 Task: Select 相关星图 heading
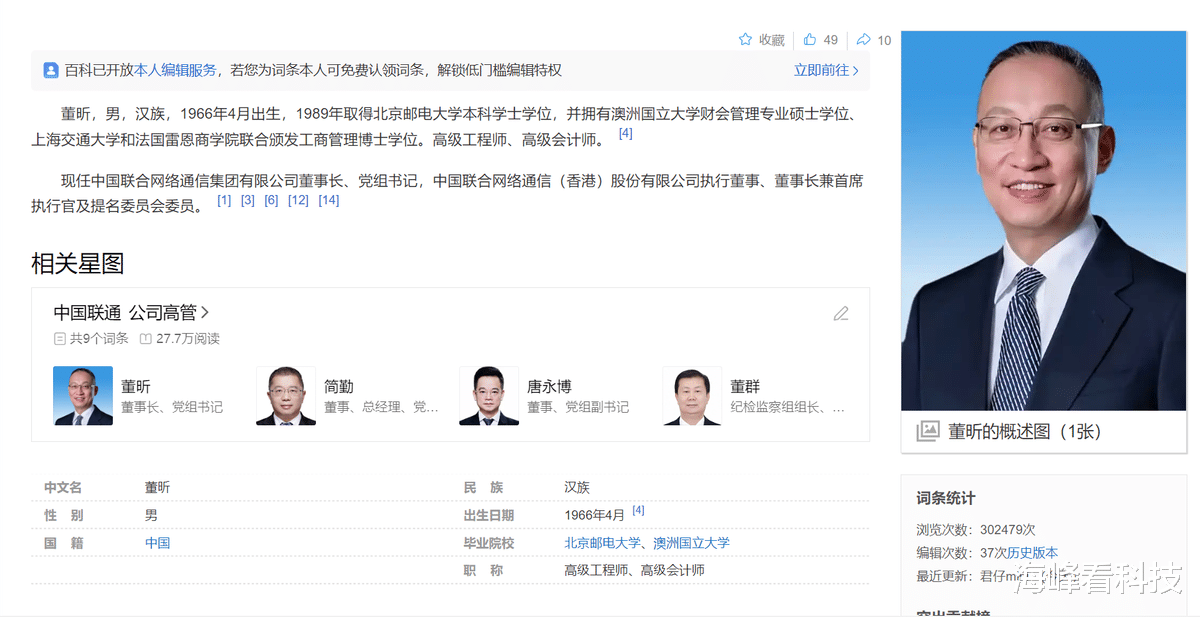click(x=78, y=264)
